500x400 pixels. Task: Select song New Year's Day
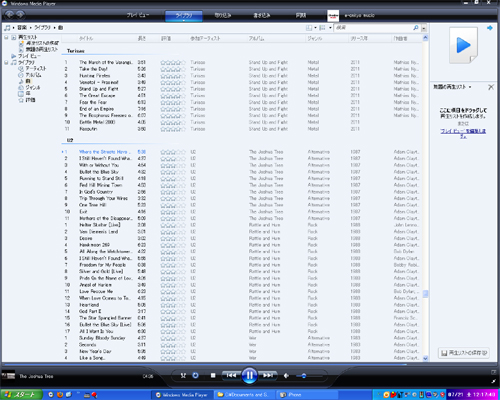click(95, 351)
